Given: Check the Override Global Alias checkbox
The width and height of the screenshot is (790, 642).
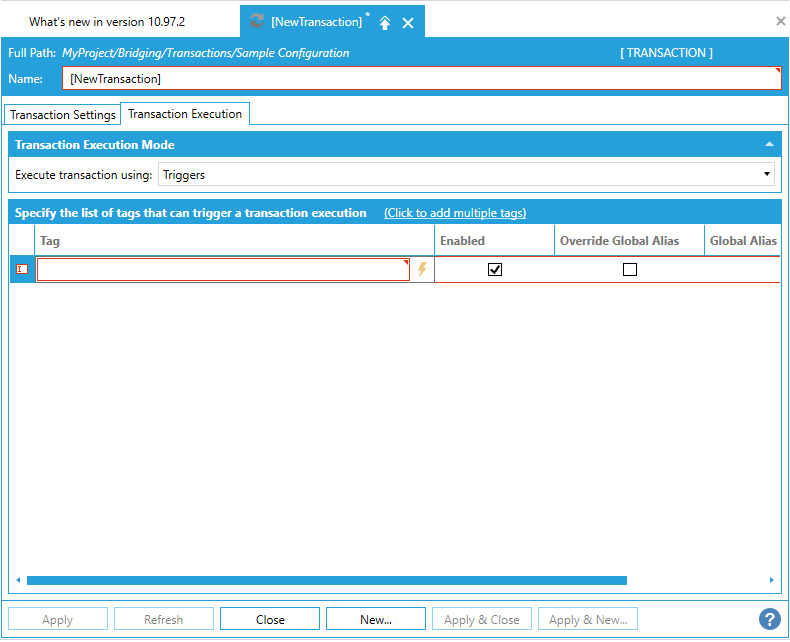Looking at the screenshot, I should (x=629, y=269).
